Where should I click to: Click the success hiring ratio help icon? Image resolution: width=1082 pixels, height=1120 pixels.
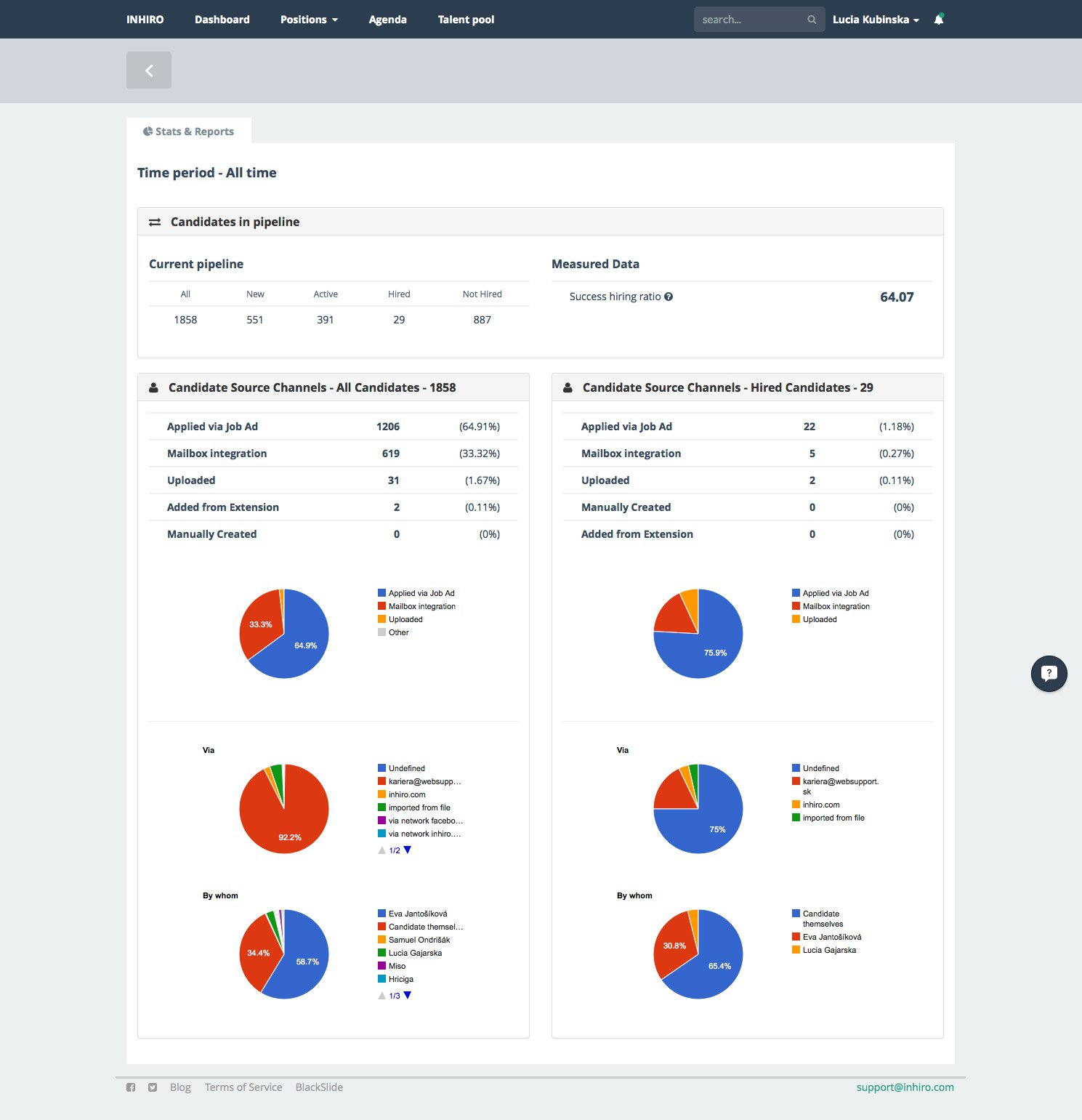pos(669,297)
